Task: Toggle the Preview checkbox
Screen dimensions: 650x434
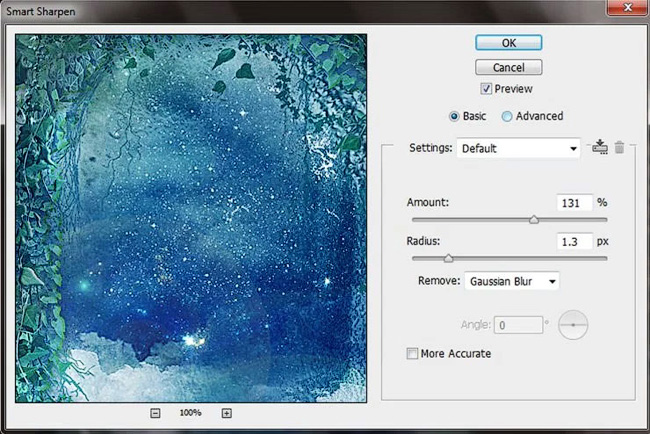Action: [486, 89]
